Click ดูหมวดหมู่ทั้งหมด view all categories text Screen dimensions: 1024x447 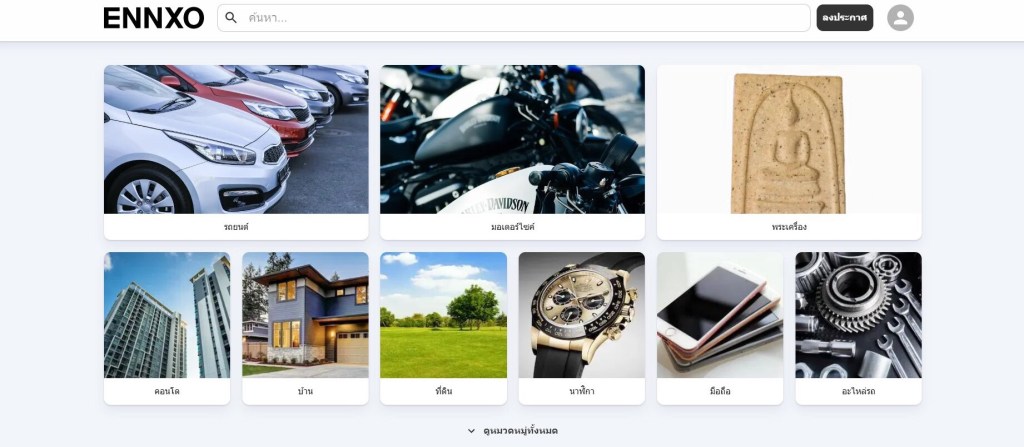coord(520,431)
